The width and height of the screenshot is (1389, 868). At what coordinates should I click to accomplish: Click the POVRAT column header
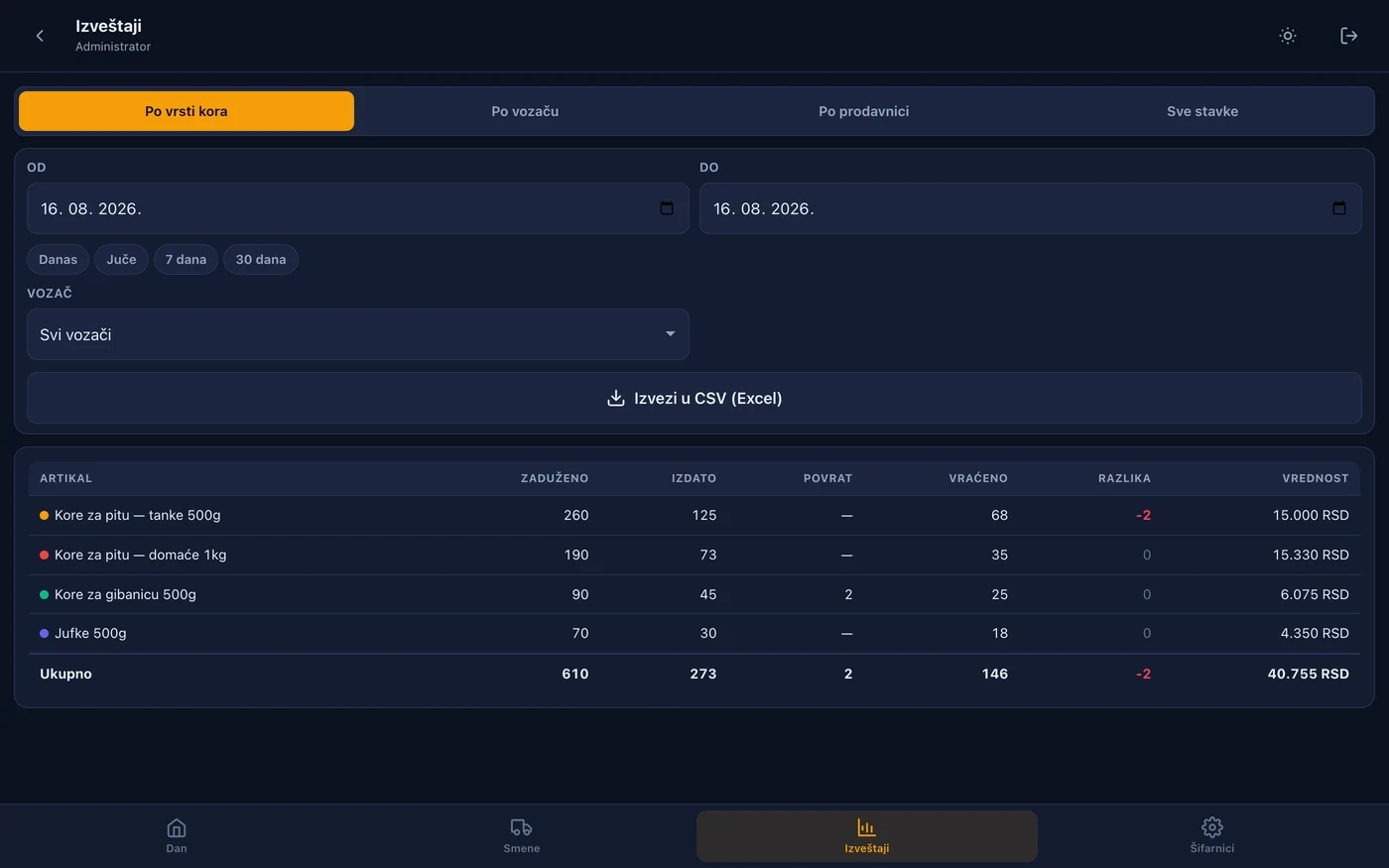click(827, 478)
